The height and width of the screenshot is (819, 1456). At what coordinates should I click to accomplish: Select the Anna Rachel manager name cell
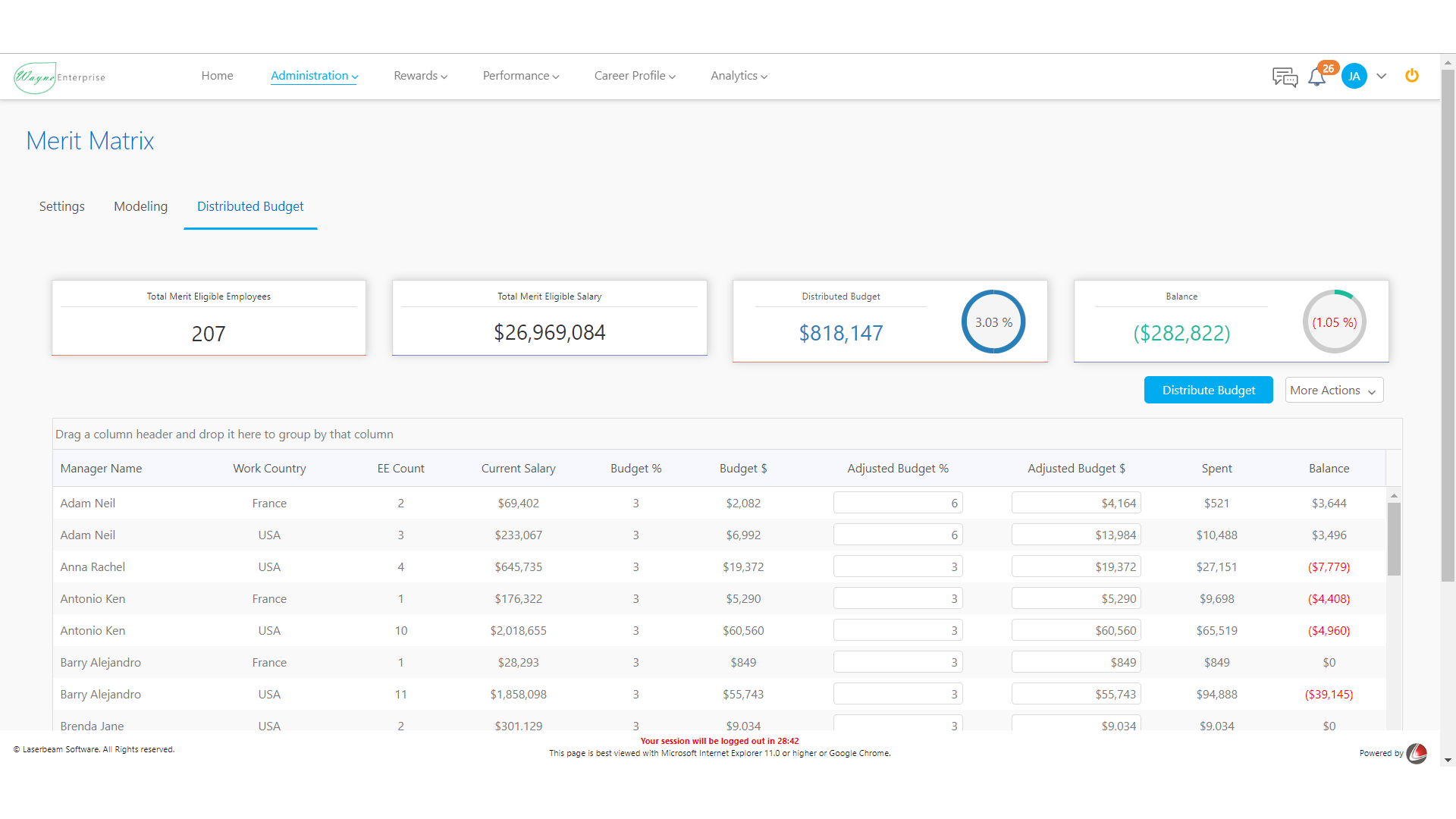click(x=93, y=566)
